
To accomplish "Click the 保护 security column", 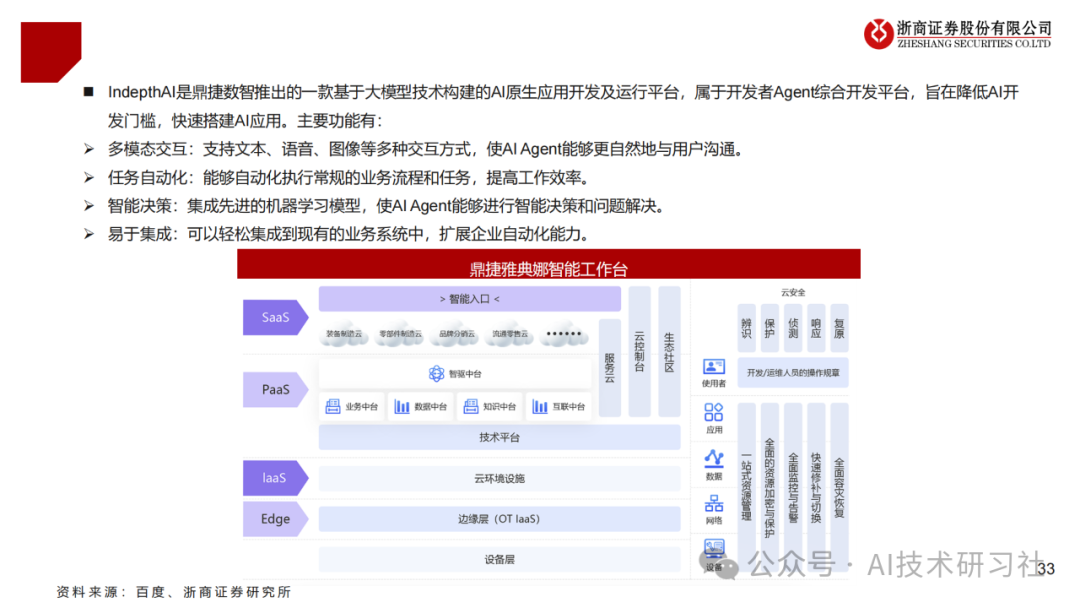I will (x=770, y=328).
